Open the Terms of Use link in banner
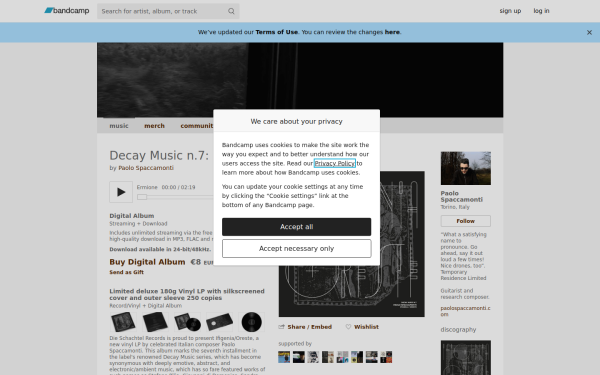The image size is (600, 375). point(277,32)
